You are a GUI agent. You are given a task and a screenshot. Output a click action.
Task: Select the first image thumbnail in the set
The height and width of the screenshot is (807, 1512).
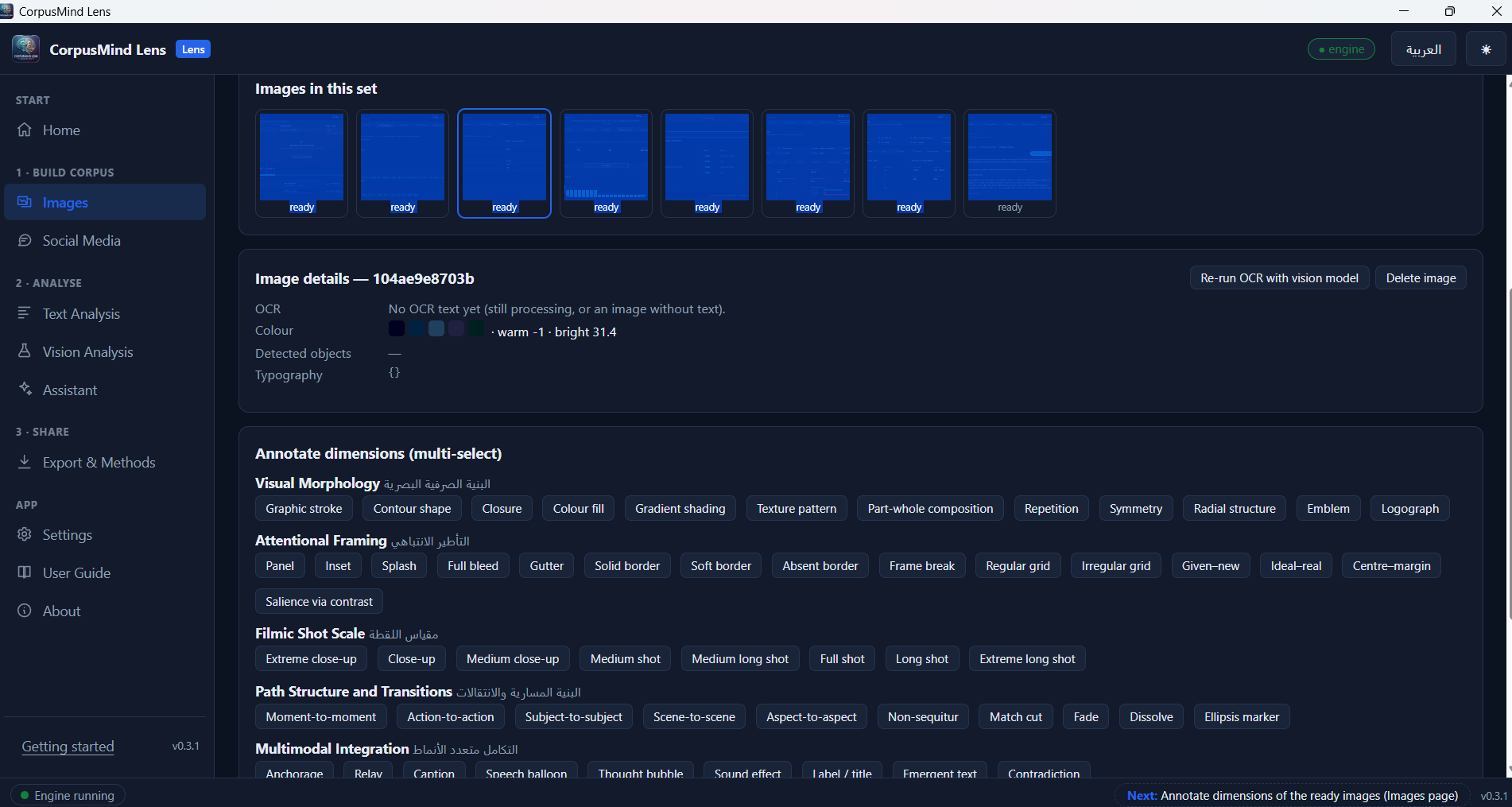coord(301,163)
